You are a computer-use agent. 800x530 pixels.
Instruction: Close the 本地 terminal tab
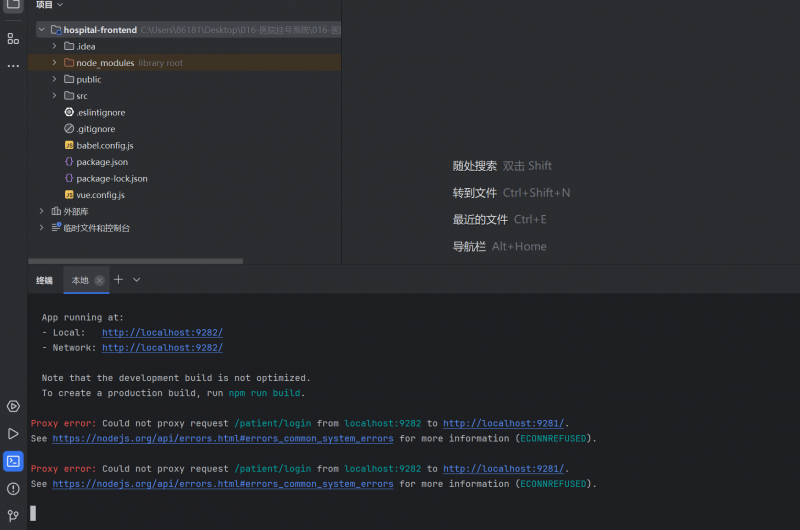pos(99,280)
